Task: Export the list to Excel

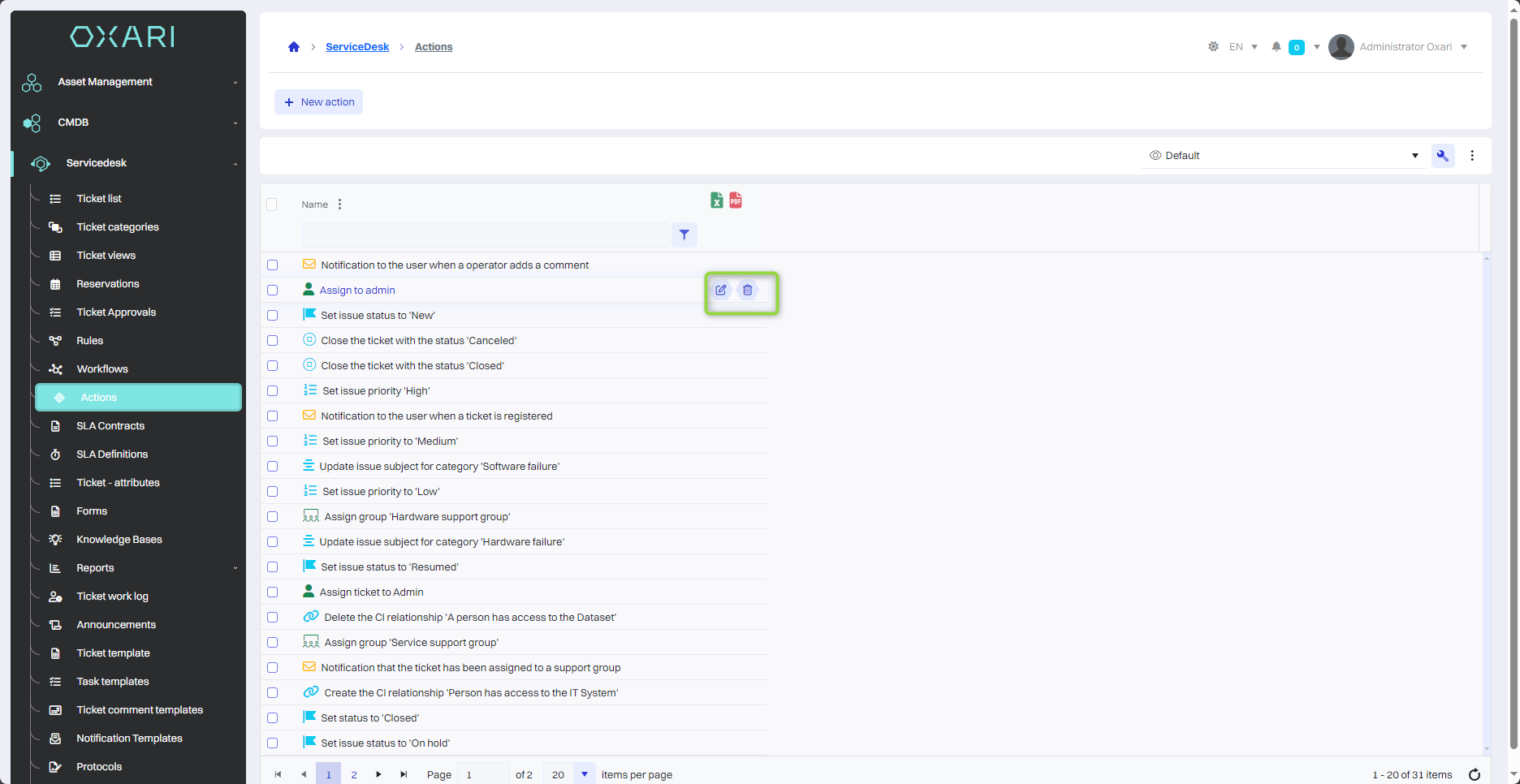Action: point(716,200)
